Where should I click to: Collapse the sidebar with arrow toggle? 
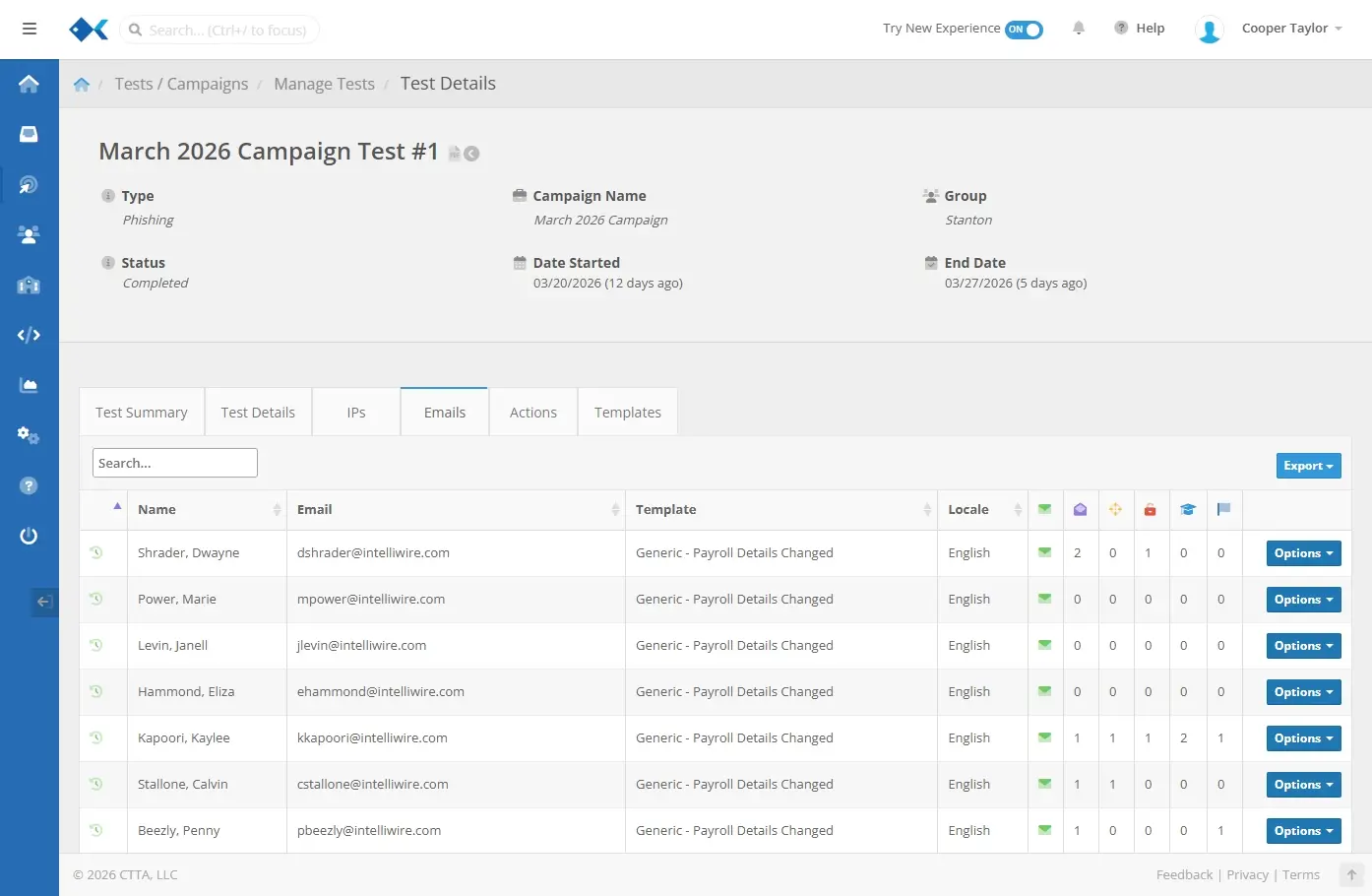coord(44,602)
